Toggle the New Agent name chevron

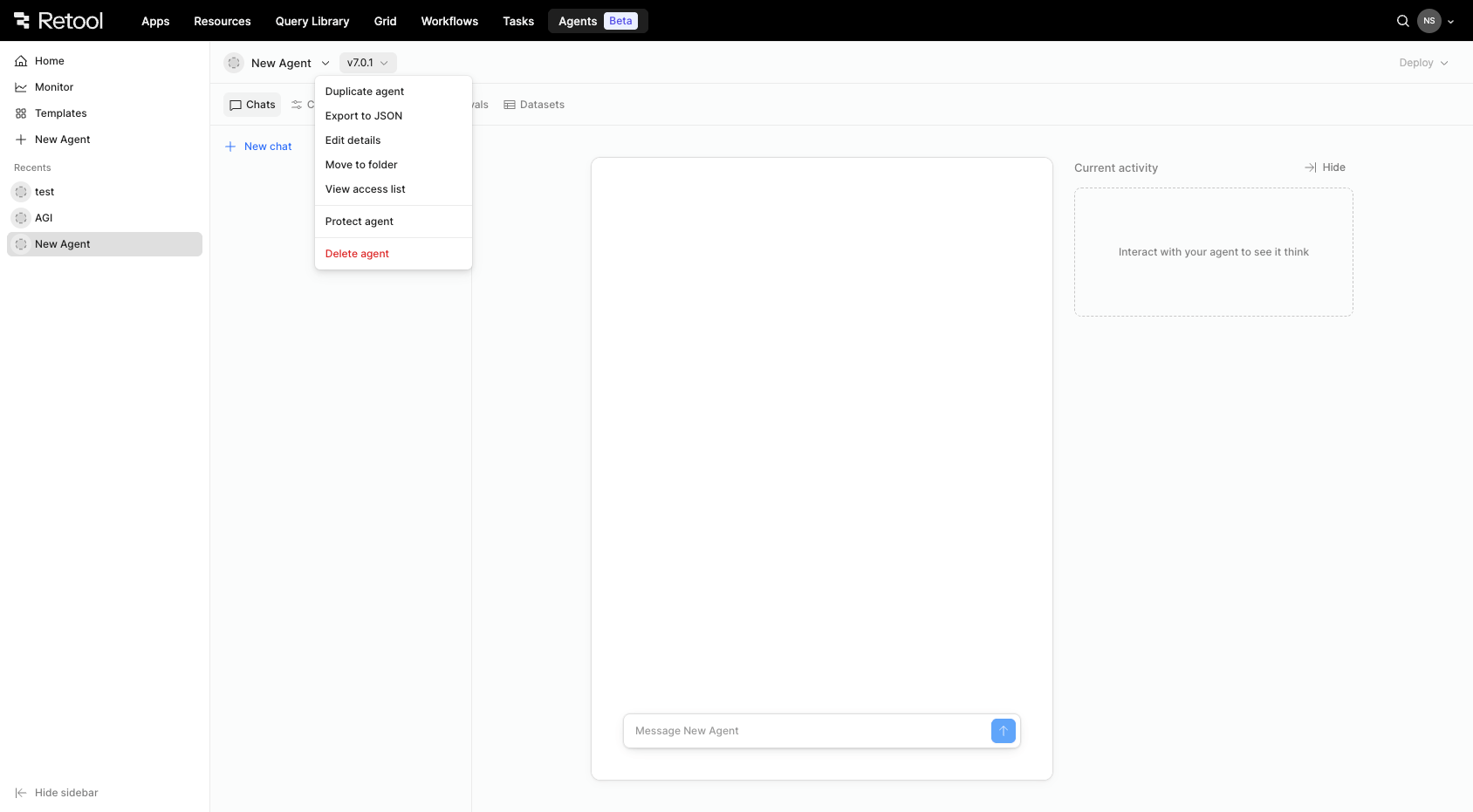point(325,63)
